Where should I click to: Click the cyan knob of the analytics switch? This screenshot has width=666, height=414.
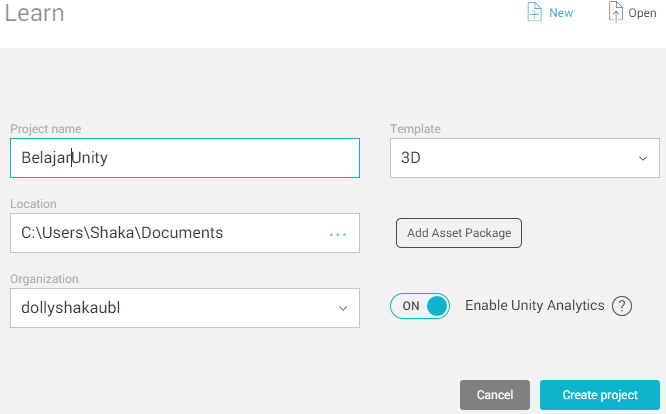(437, 306)
